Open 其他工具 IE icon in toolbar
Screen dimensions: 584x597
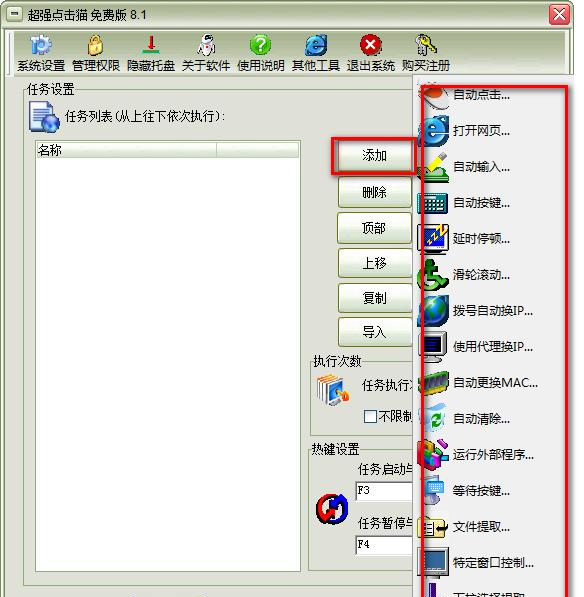point(316,45)
